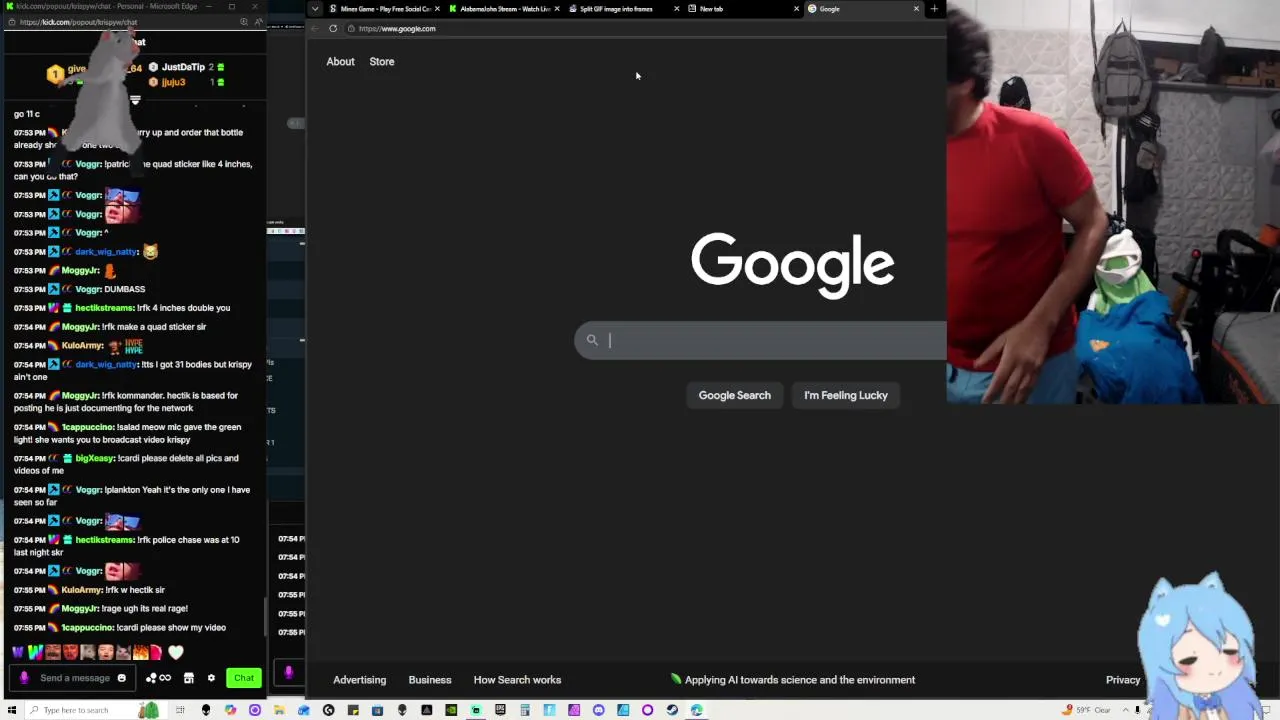Open Epic Games launcher taskbar icon
The width and height of the screenshot is (1280, 720).
[500, 710]
